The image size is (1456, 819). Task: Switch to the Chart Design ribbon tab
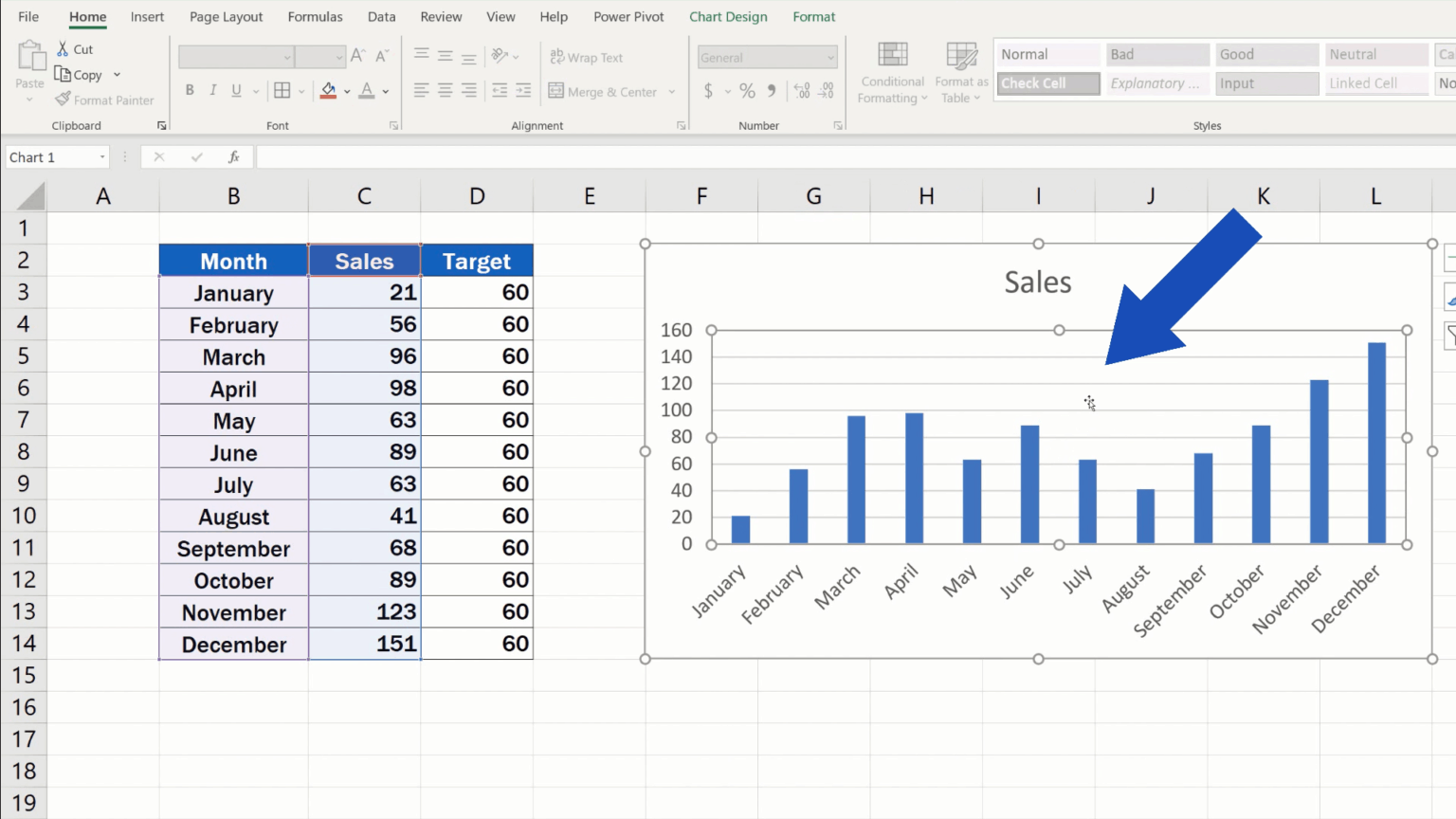pos(728,16)
